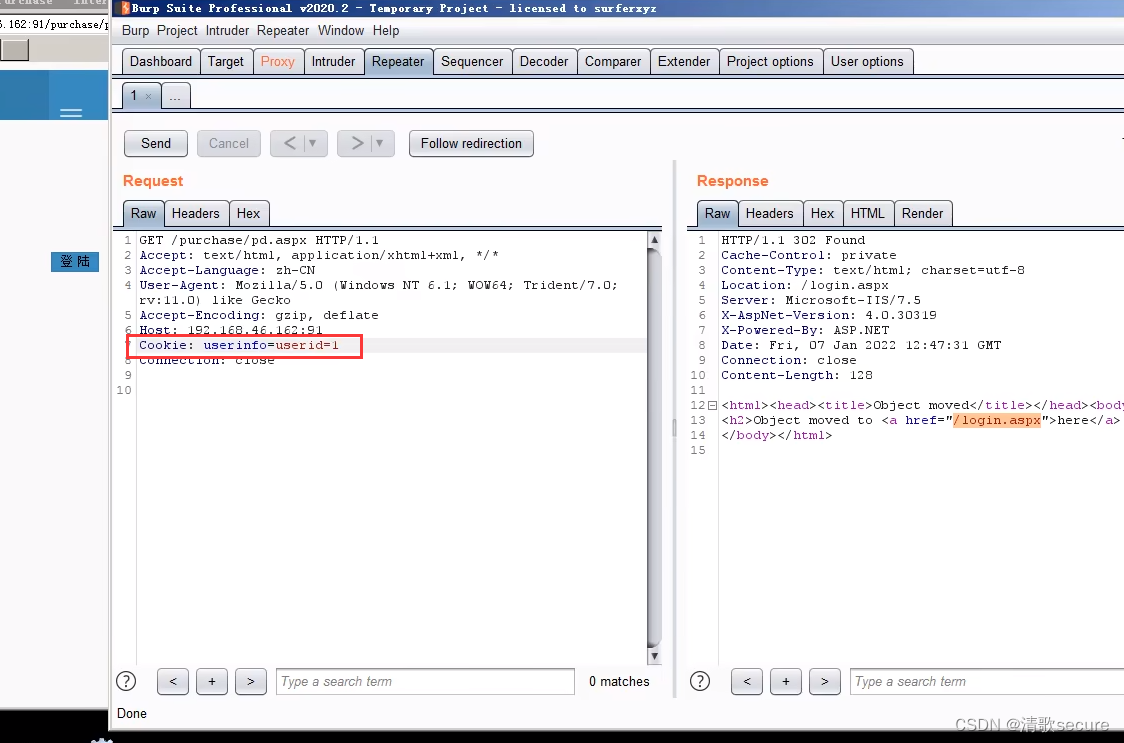Screen dimensions: 1124x743
Task: Click the highlighted /login.aspx href in response
Action: pos(996,420)
